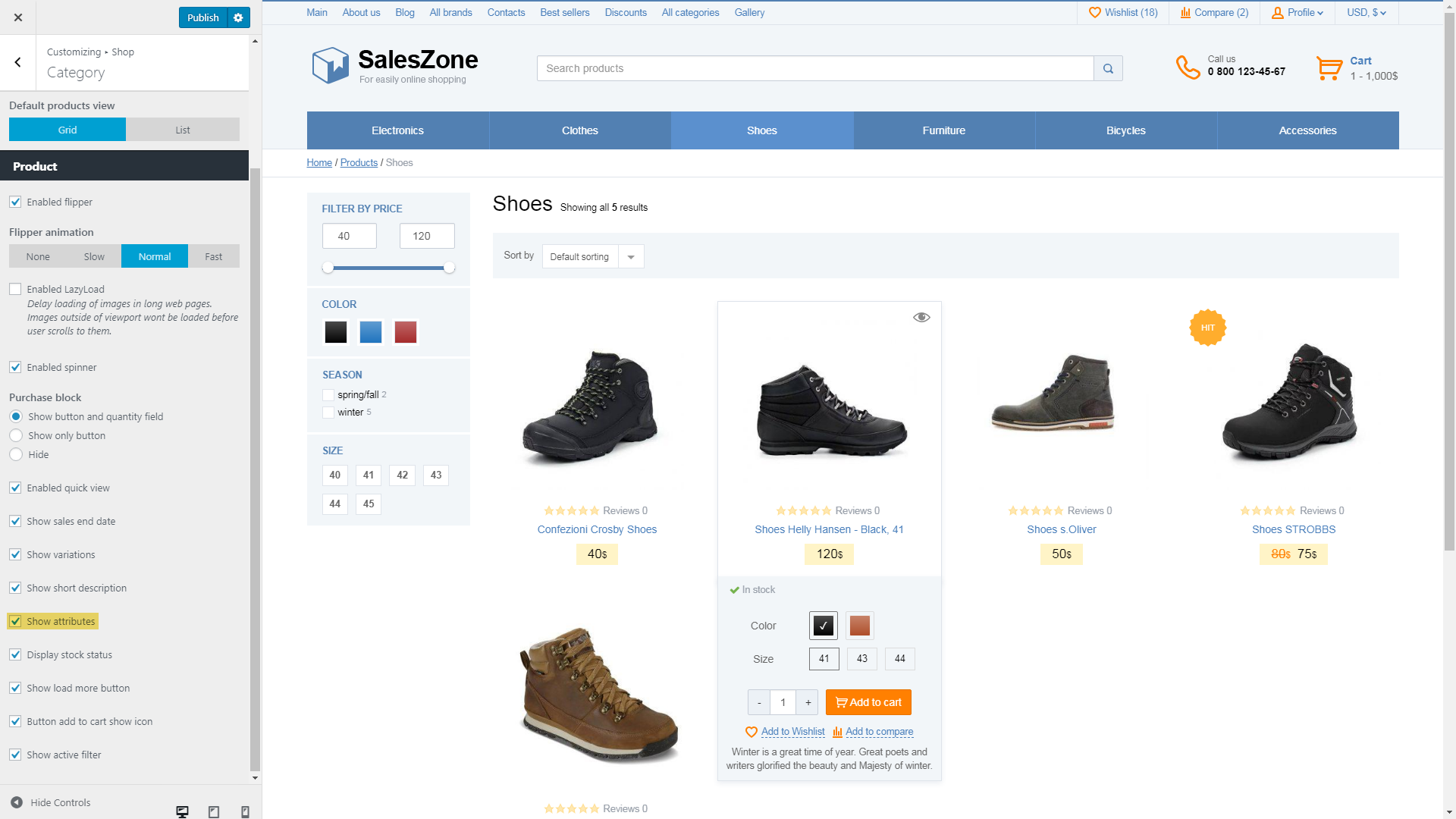Viewport: 1456px width, 819px height.
Task: Switch to desktop preview device icon
Action: (182, 811)
